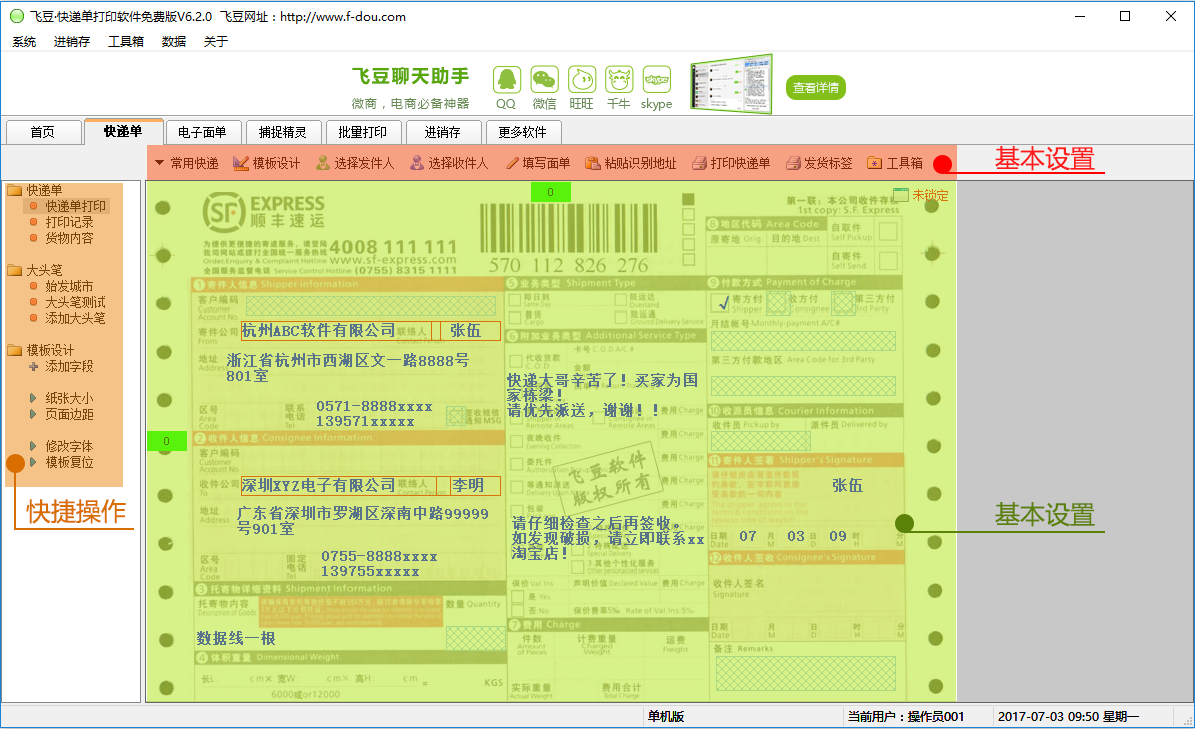This screenshot has width=1195, height=729.
Task: Switch to the 更多软件 tab
Action: pyautogui.click(x=523, y=133)
